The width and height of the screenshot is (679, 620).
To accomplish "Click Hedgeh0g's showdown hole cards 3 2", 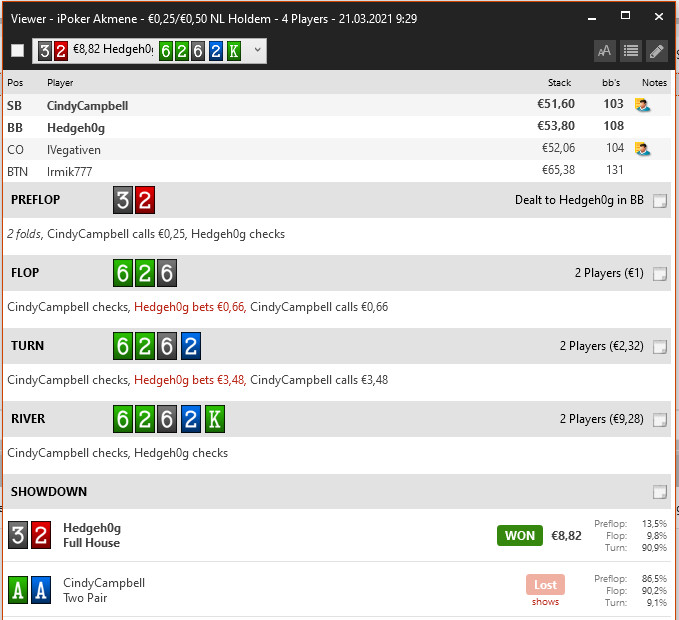I will 29,535.
